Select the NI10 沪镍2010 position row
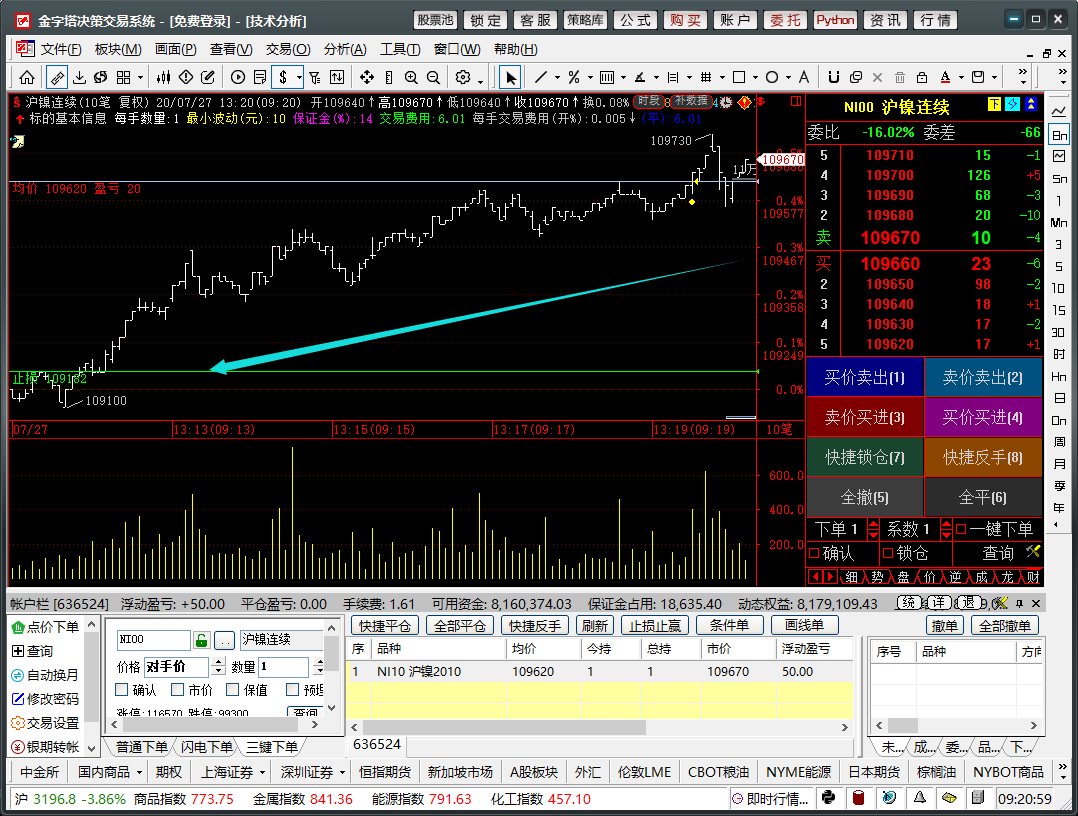 [600, 672]
